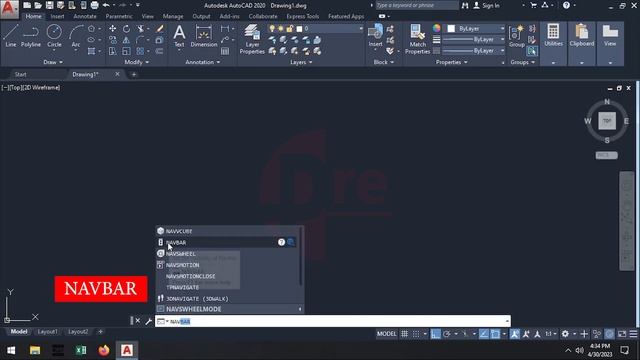The height and width of the screenshot is (360, 640).
Task: Open the Annotate ribbon tab
Action: [x=85, y=16]
